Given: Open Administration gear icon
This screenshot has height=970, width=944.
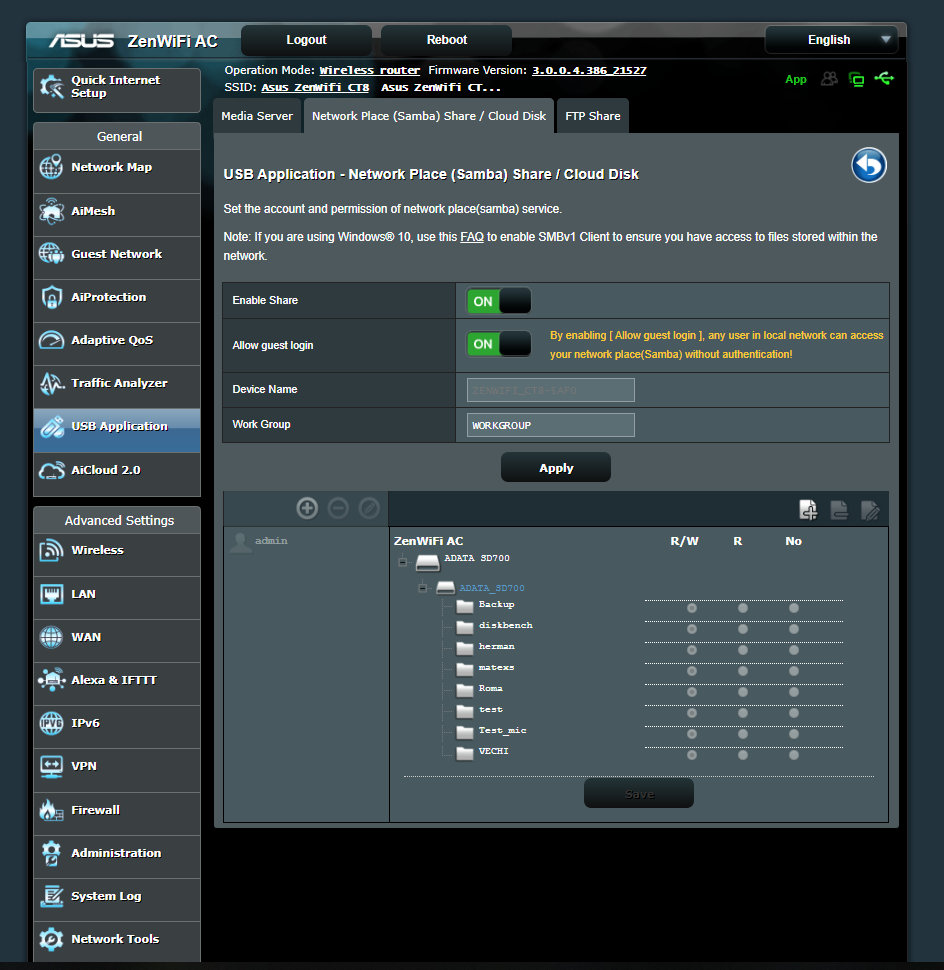Looking at the screenshot, I should pyautogui.click(x=51, y=853).
